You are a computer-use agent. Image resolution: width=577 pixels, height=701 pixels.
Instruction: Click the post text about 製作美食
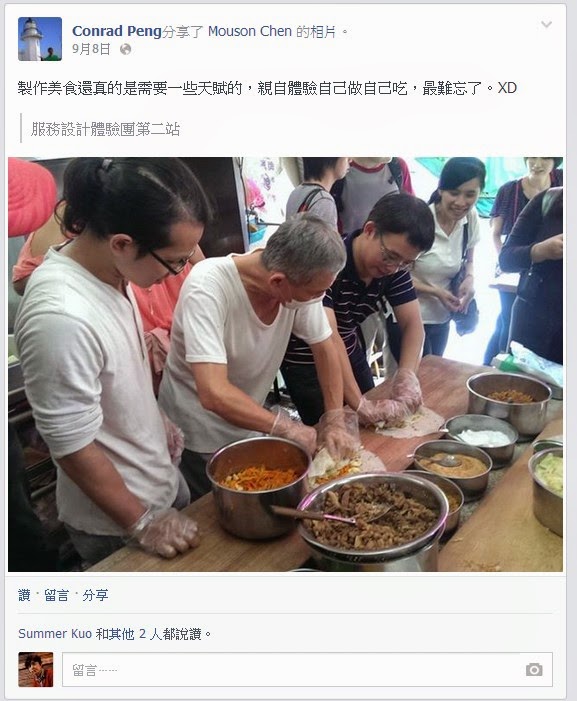(267, 88)
